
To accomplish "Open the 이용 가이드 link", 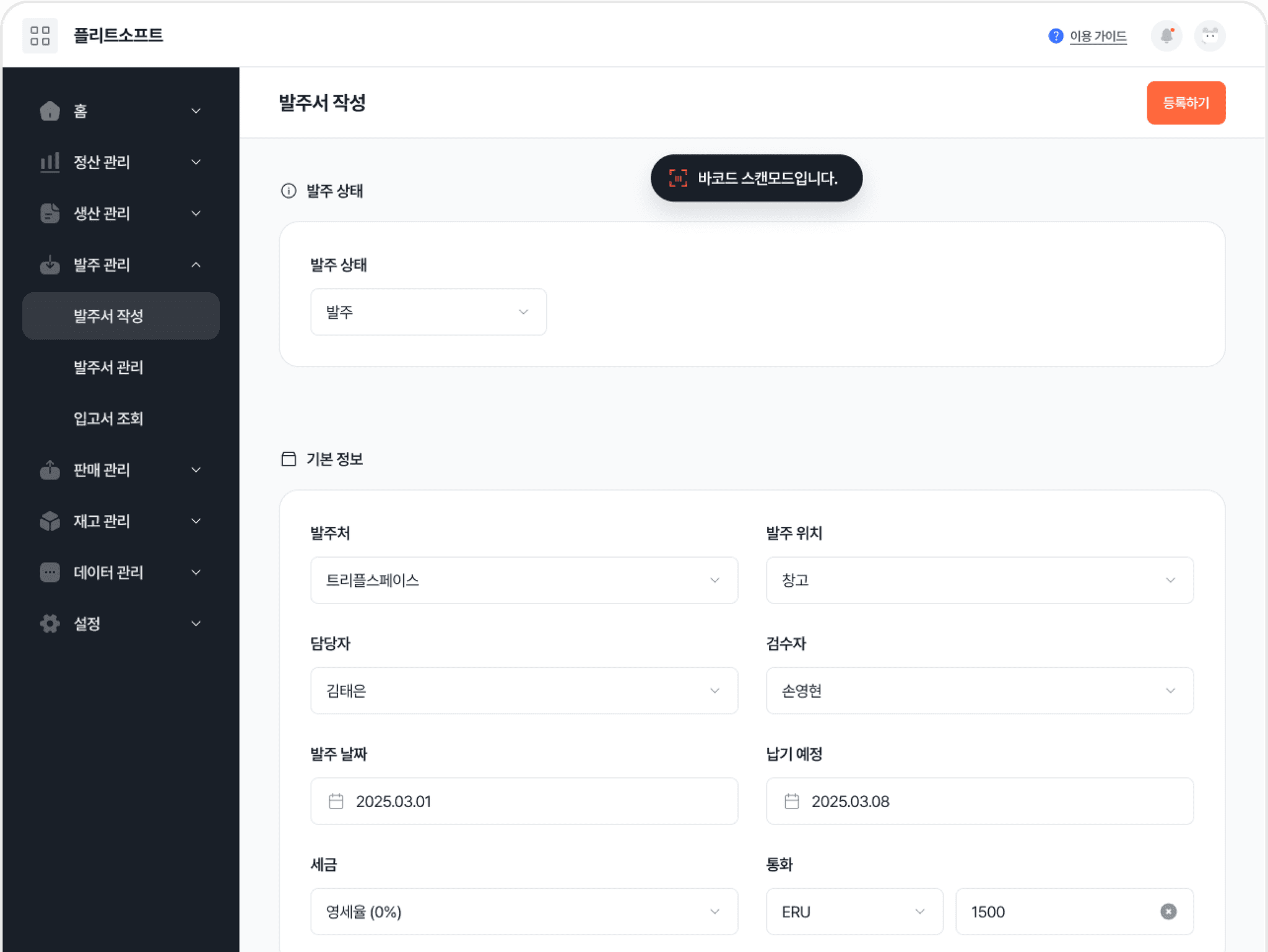I will [x=1098, y=37].
